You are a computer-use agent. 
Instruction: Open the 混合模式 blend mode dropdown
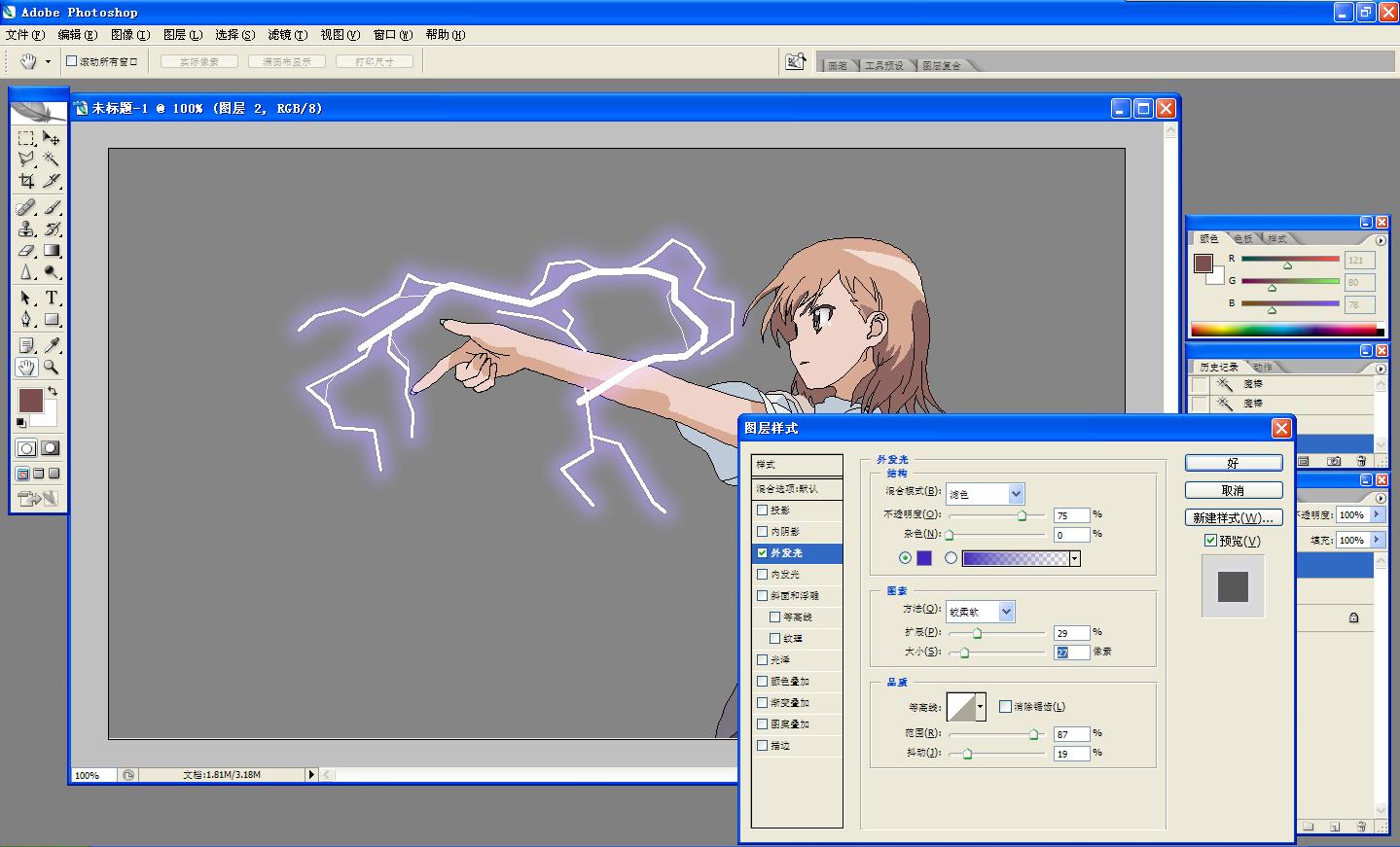pyautogui.click(x=1016, y=494)
